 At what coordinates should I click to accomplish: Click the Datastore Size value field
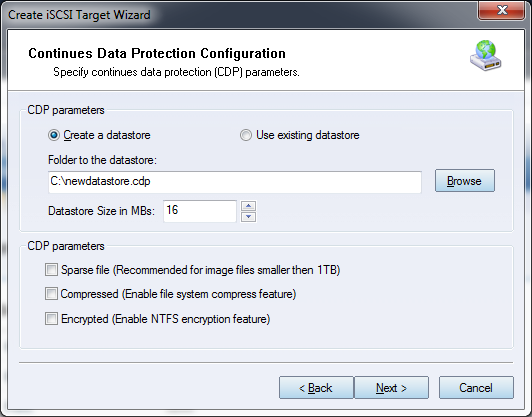coord(200,211)
